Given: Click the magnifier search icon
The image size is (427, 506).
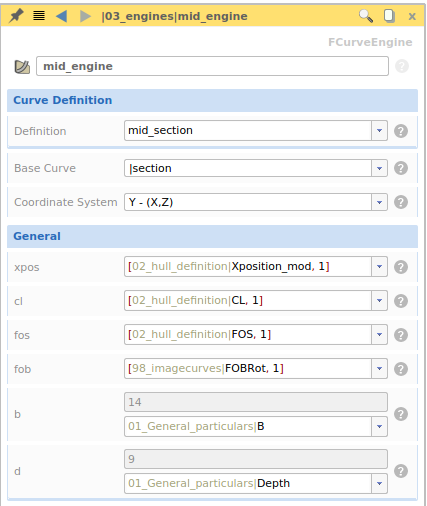Looking at the screenshot, I should [366, 16].
